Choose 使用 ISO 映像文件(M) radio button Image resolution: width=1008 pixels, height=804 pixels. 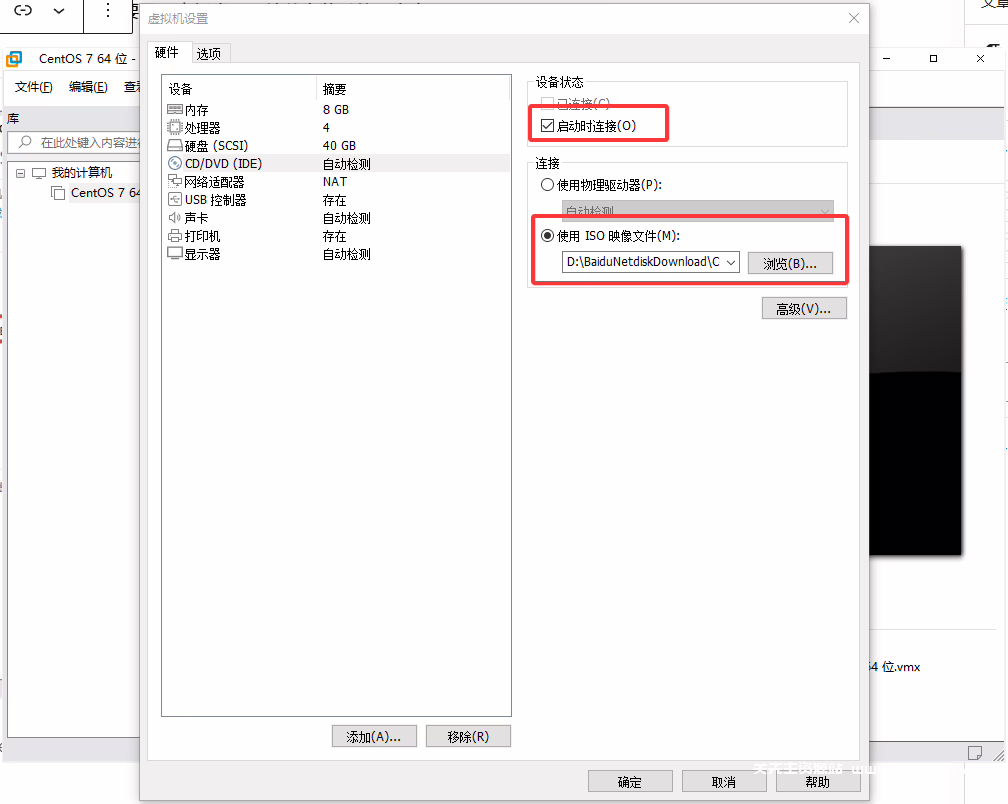[547, 236]
